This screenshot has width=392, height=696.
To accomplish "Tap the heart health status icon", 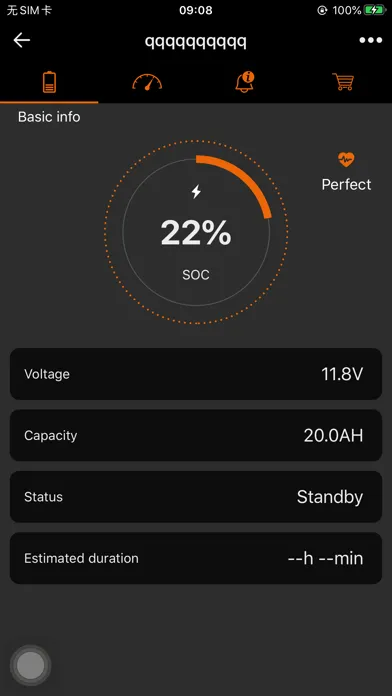I will coord(346,159).
